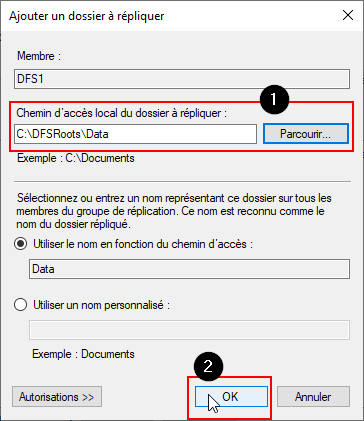The height and width of the screenshot is (421, 364).
Task: Click the 'Sélectionnez ou entrez un nom' description paragraph
Action: 173,211
